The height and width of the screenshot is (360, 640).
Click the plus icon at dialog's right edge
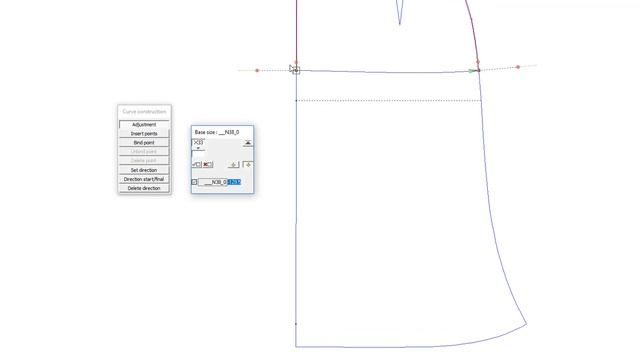click(248, 164)
